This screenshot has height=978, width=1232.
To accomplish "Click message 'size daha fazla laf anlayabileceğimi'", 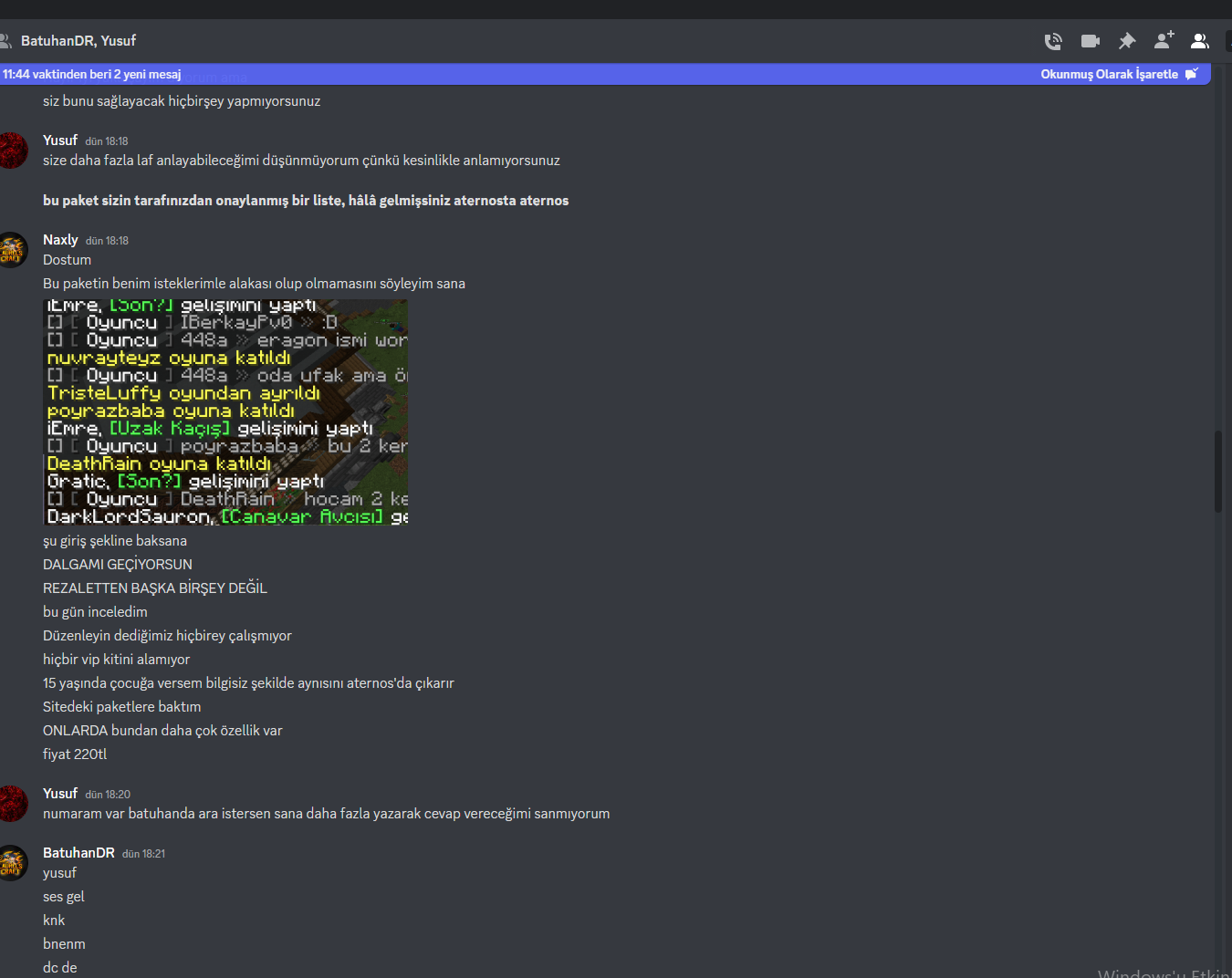I will pos(301,161).
